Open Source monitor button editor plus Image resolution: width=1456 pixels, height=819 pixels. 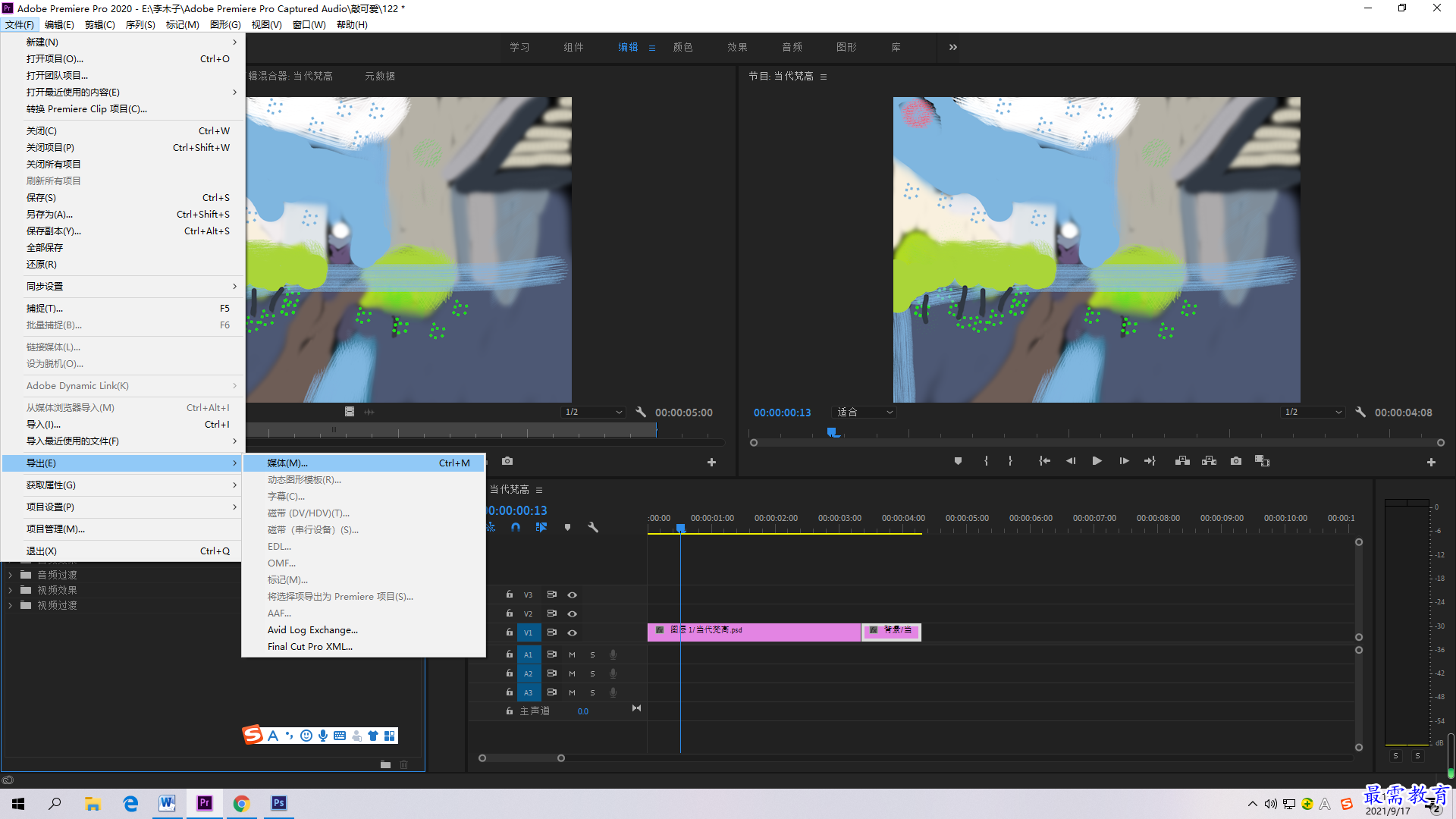coord(711,462)
